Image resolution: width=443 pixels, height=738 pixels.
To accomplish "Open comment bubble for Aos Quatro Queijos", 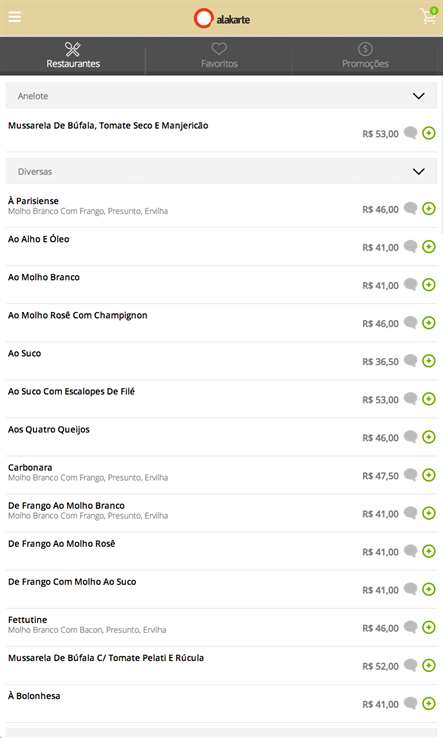I will 411,436.
